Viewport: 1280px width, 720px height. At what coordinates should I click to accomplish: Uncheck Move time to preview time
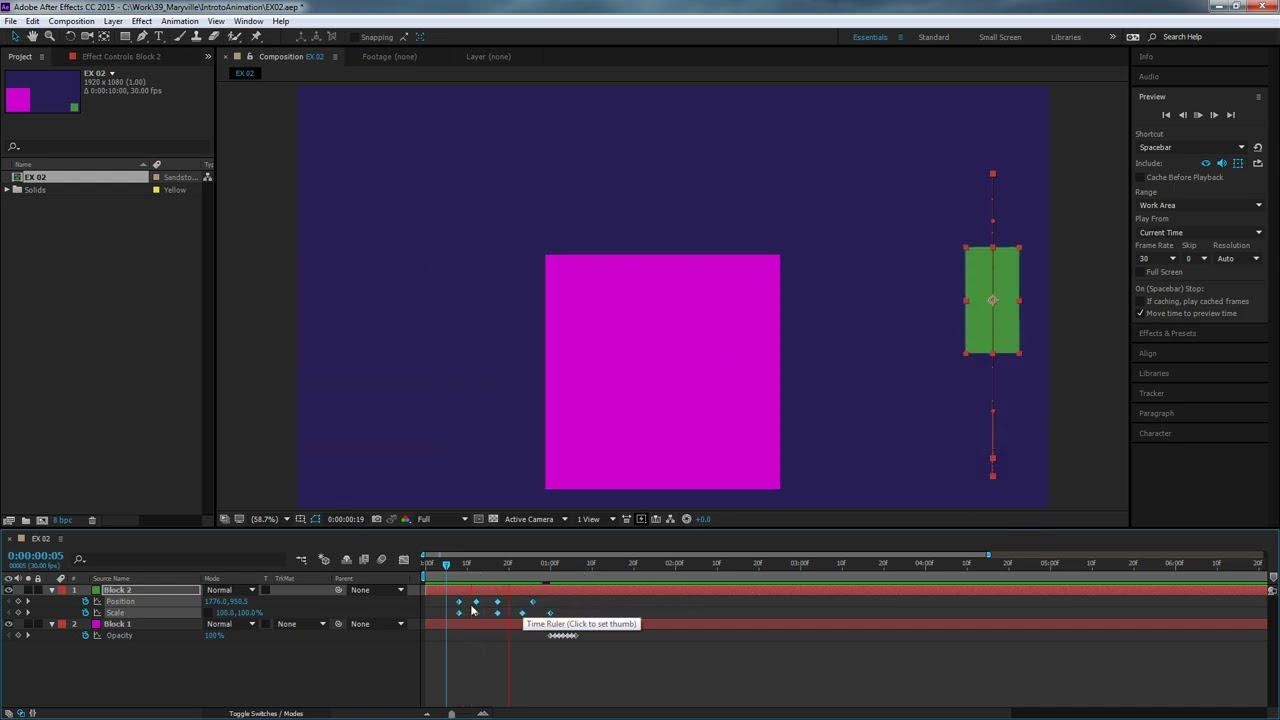[1140, 313]
